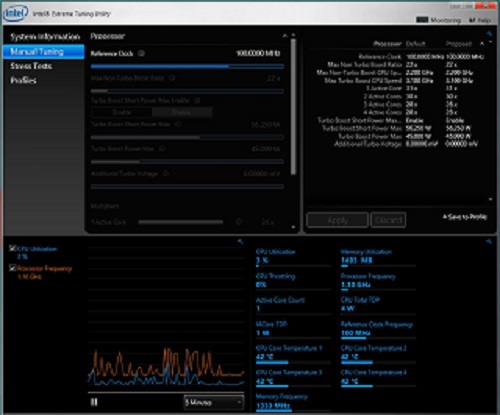Click the Apply button

(337, 220)
